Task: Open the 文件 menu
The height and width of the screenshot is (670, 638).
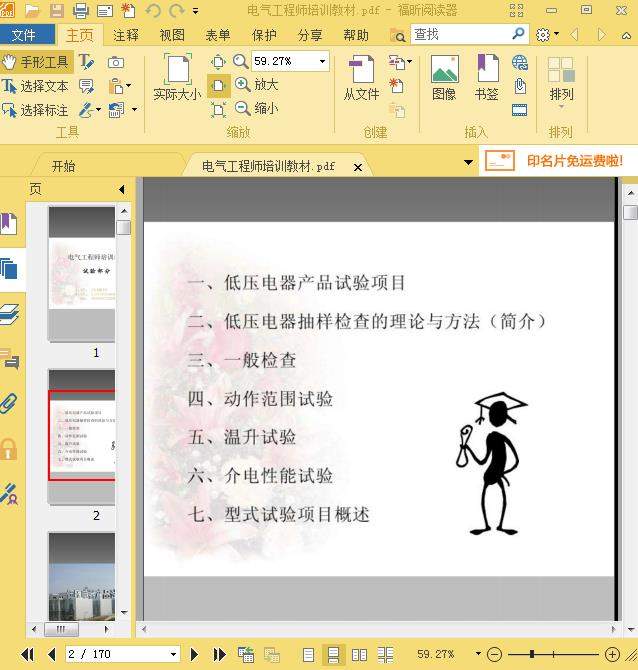Action: [x=27, y=35]
